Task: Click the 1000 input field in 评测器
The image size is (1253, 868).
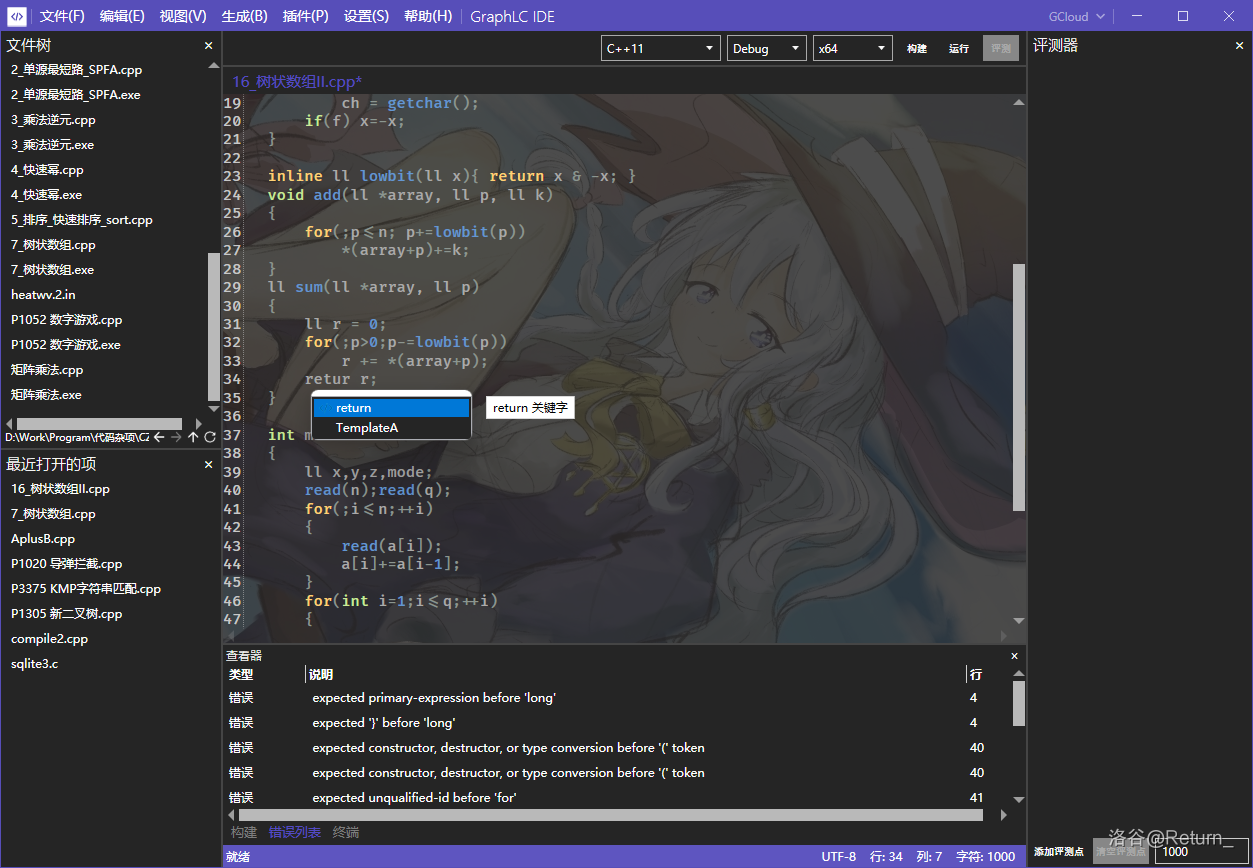Action: pos(1200,851)
